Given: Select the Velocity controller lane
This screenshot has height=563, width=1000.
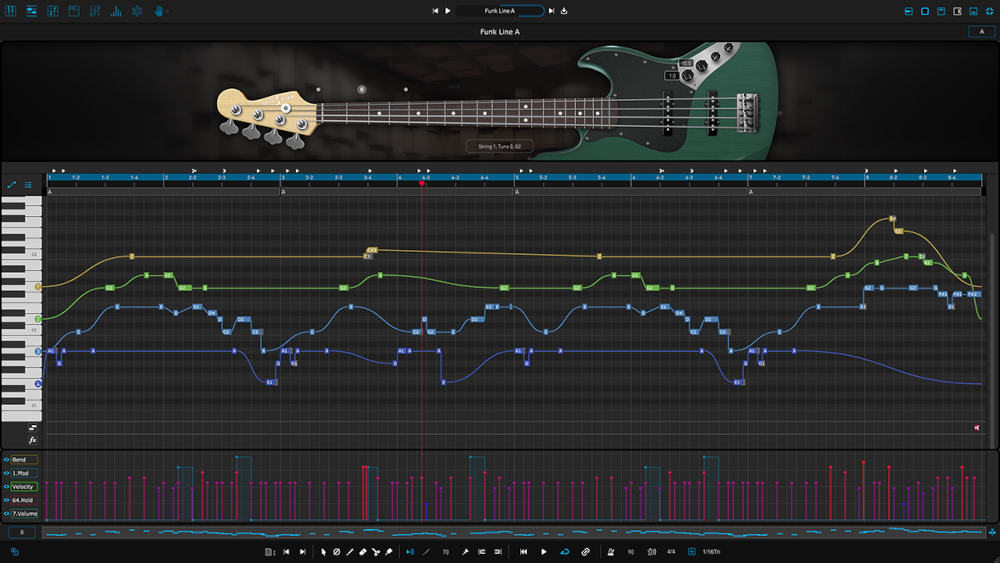Looking at the screenshot, I should pyautogui.click(x=24, y=486).
